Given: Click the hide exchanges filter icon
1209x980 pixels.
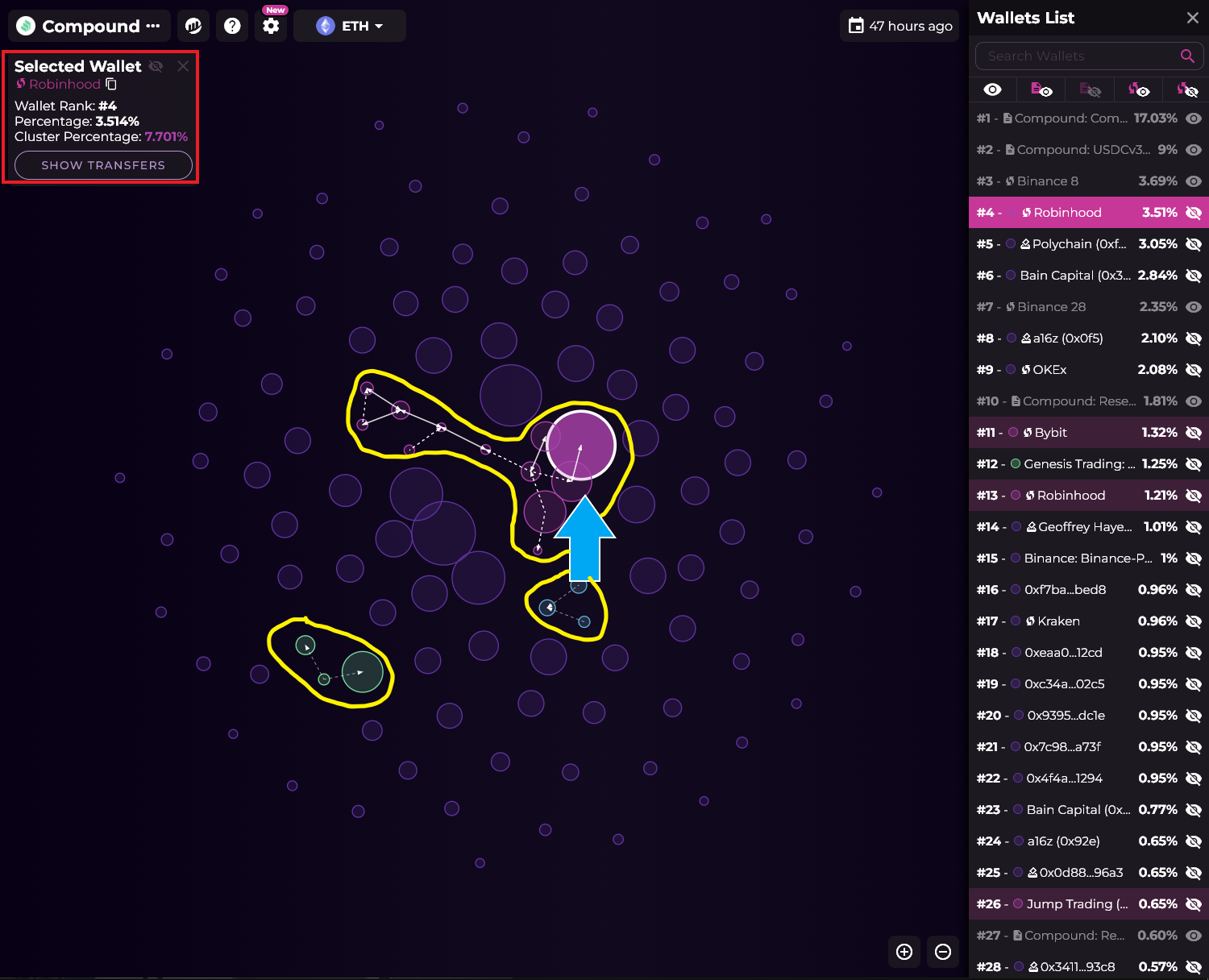Looking at the screenshot, I should pos(1187,89).
